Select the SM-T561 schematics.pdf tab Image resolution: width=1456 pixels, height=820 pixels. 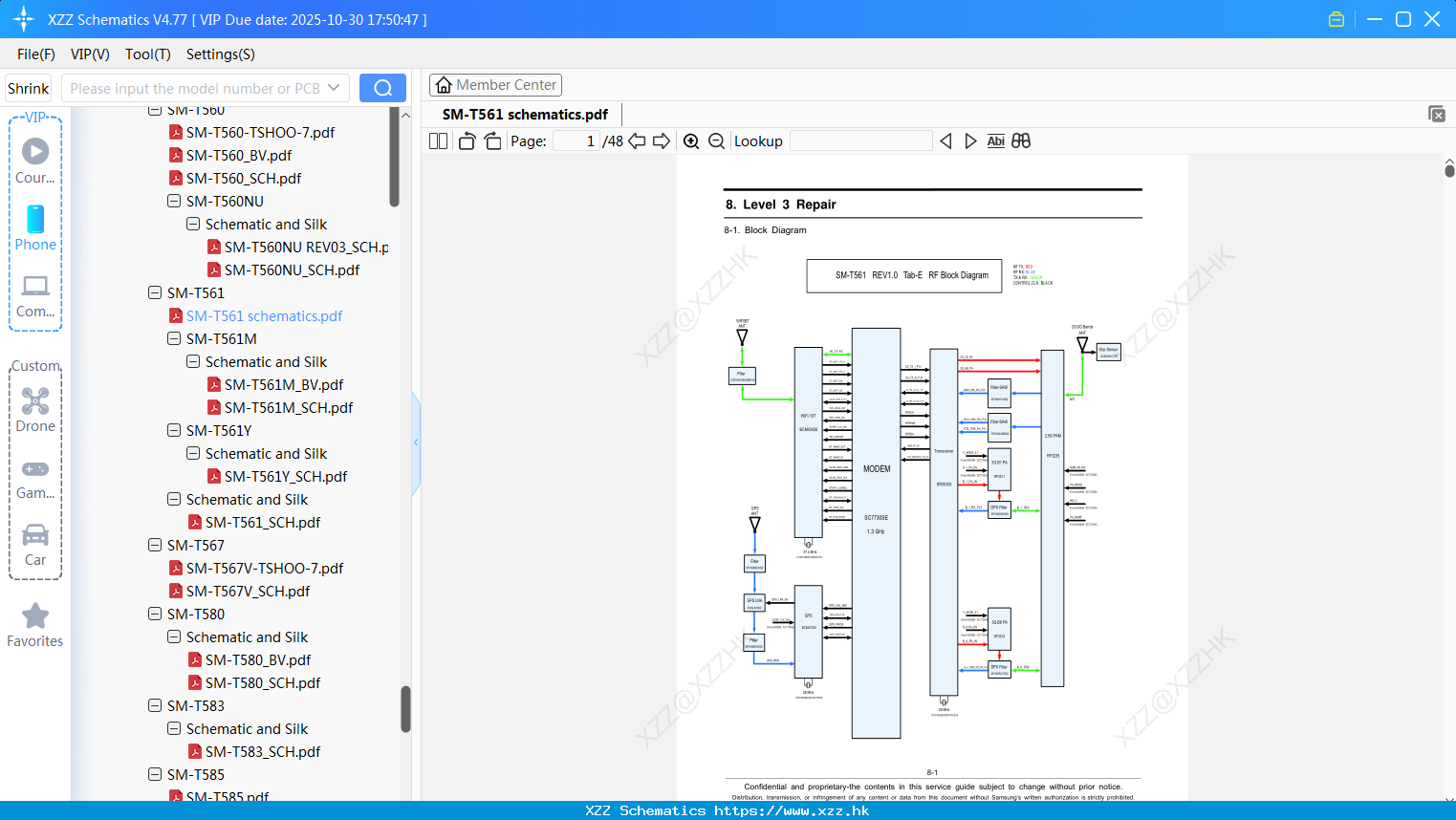pos(525,114)
